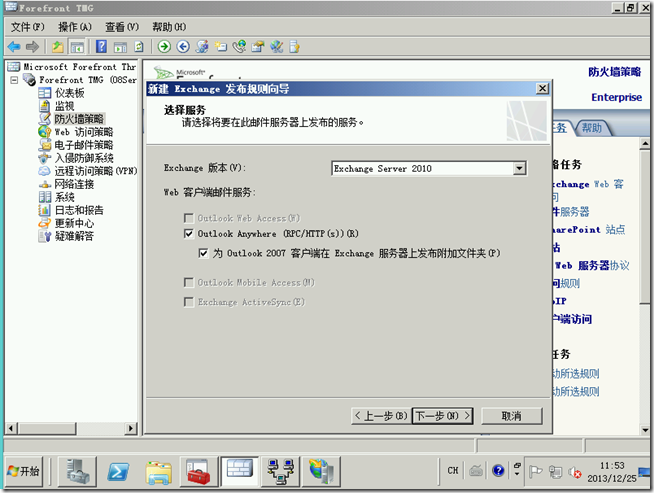Click the blue help icon in system tray
Image resolution: width=654 pixels, height=493 pixels.
pyautogui.click(x=498, y=470)
